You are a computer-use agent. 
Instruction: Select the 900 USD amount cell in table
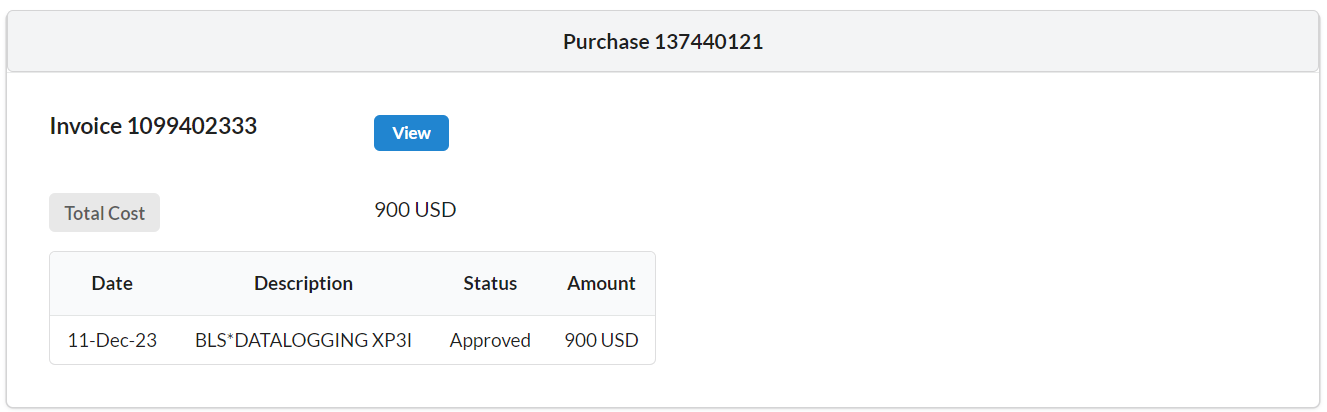click(601, 340)
